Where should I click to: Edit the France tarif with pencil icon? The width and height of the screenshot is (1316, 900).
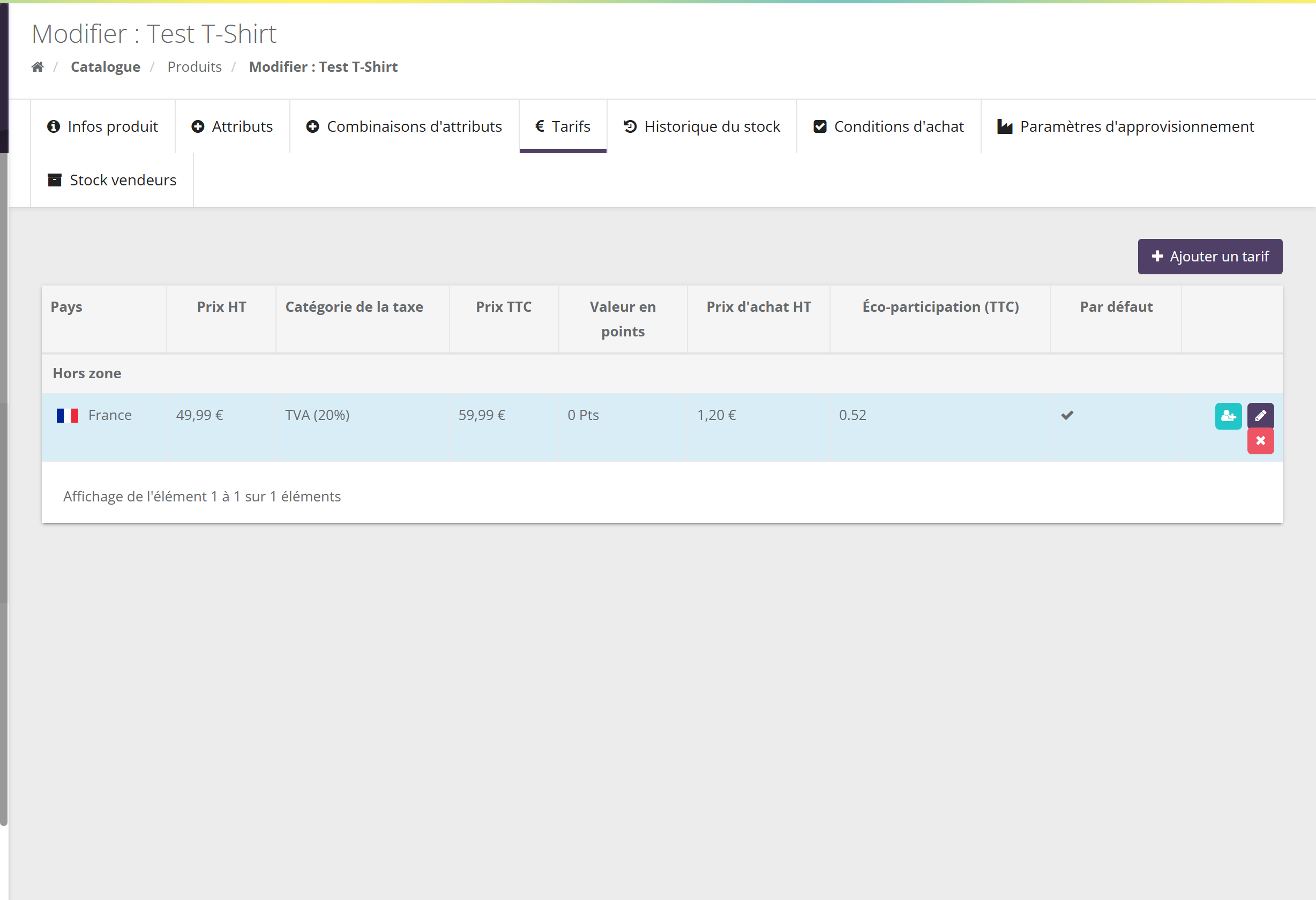point(1260,416)
